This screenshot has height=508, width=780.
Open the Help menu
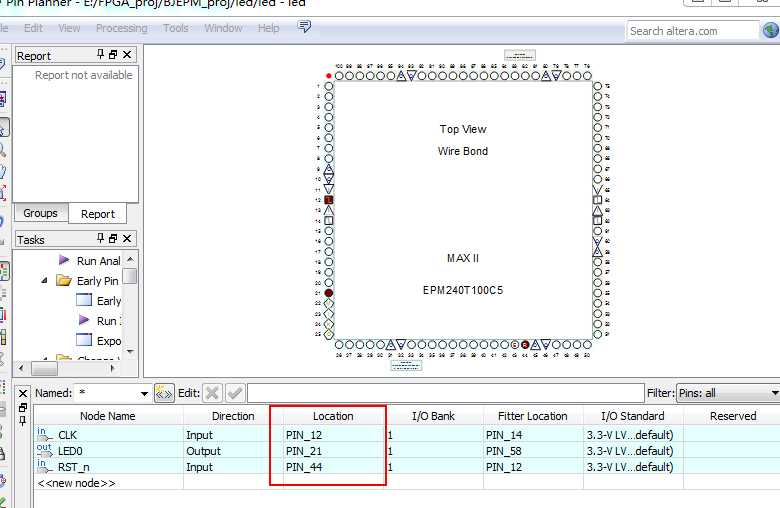click(x=268, y=28)
